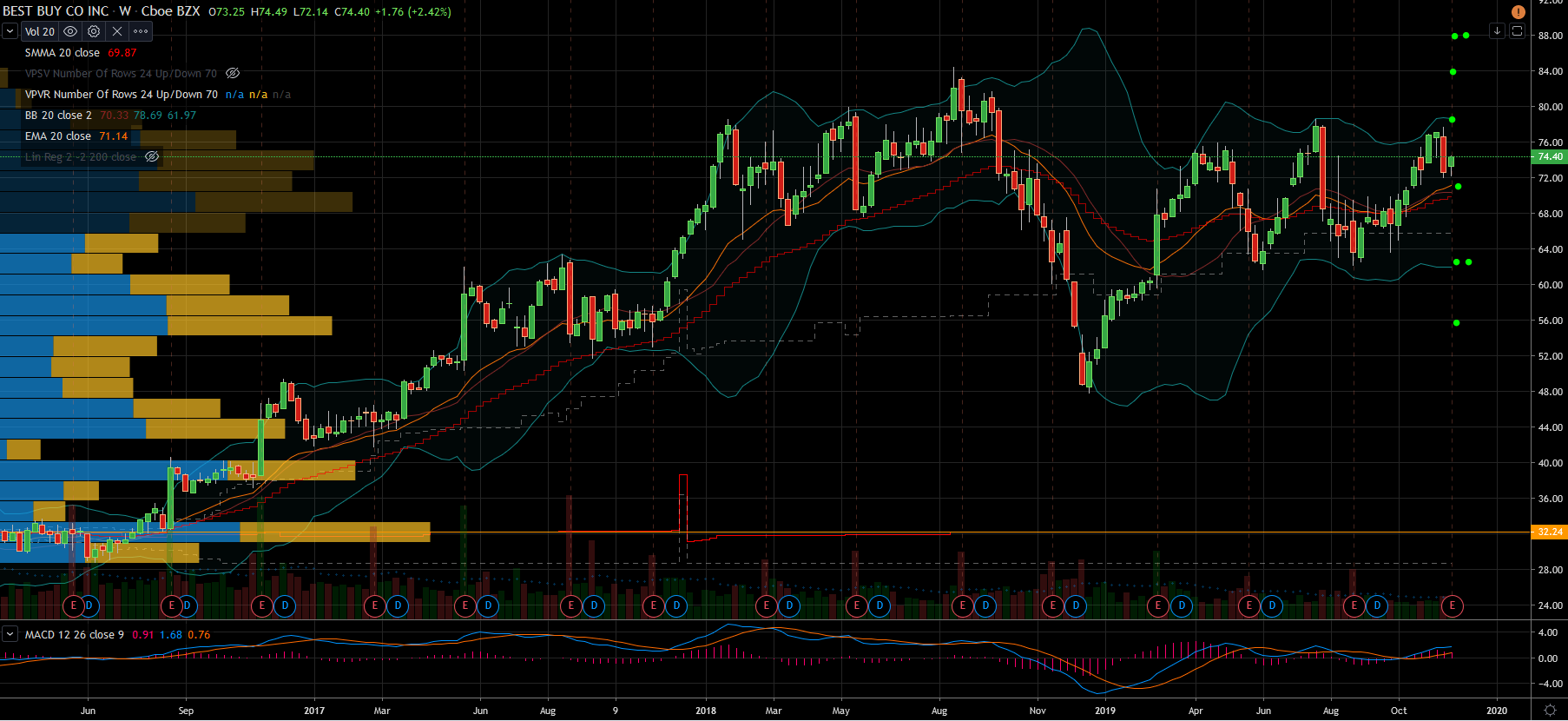Show the hidden Lin Reg indicator
Screen dimensions: 1568x721
[152, 157]
